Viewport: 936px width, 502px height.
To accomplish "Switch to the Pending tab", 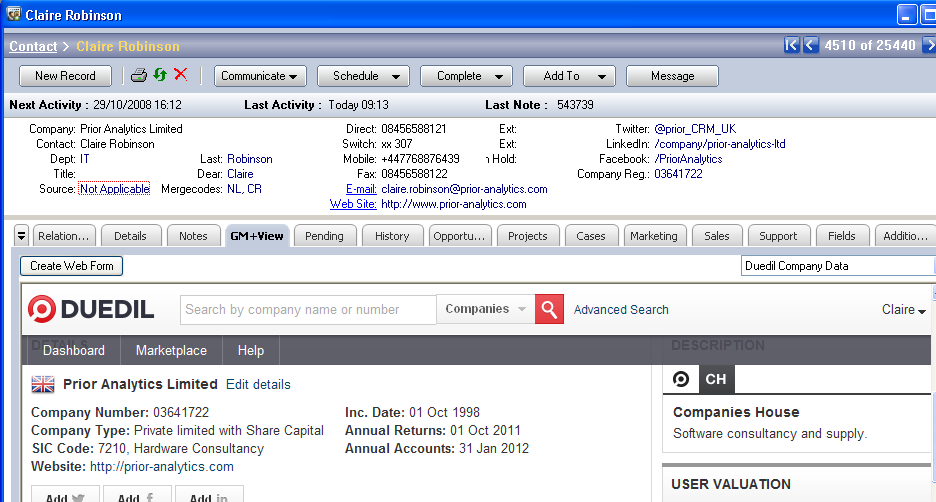I will [325, 236].
